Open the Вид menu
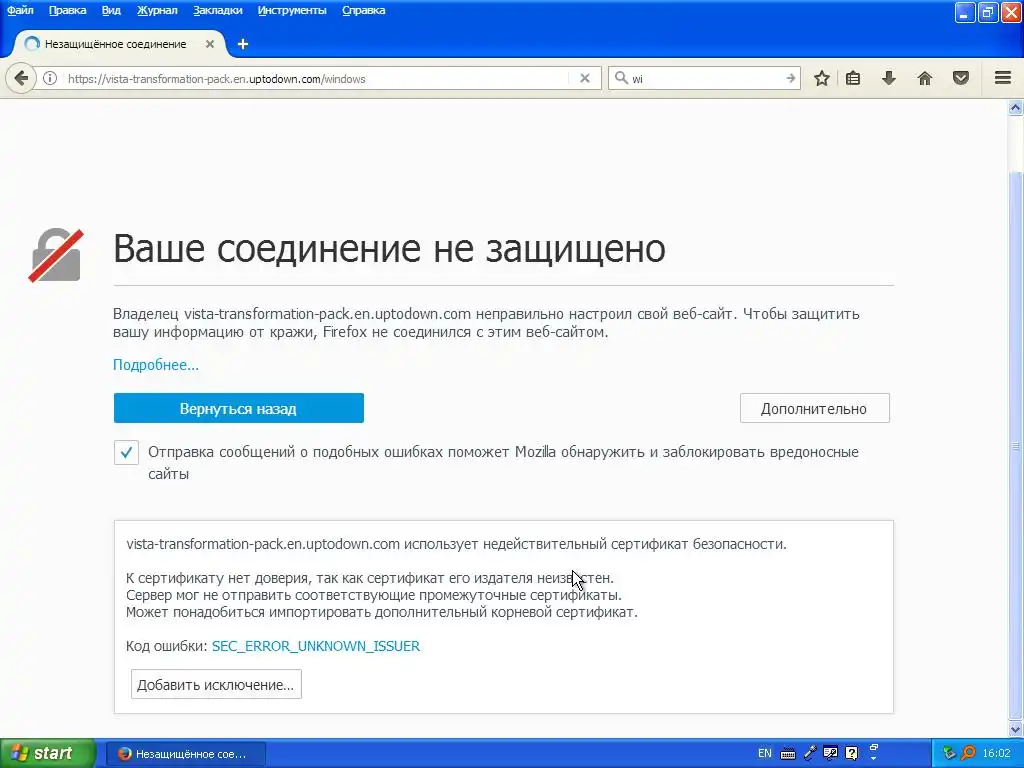 [x=111, y=10]
